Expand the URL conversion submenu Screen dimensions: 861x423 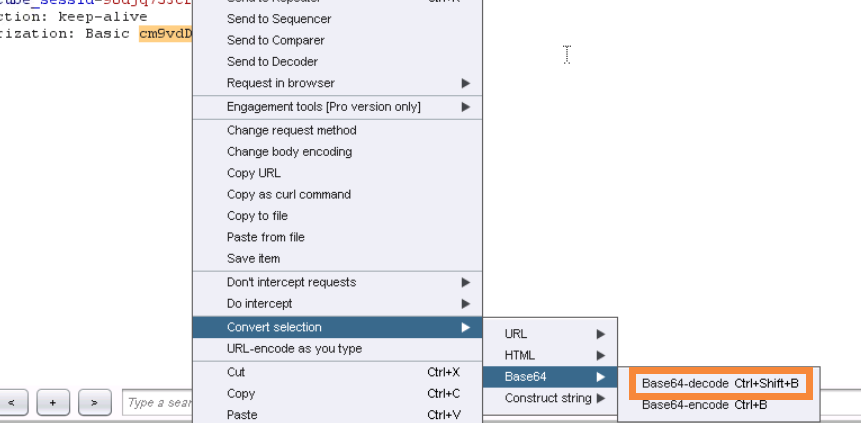[550, 334]
